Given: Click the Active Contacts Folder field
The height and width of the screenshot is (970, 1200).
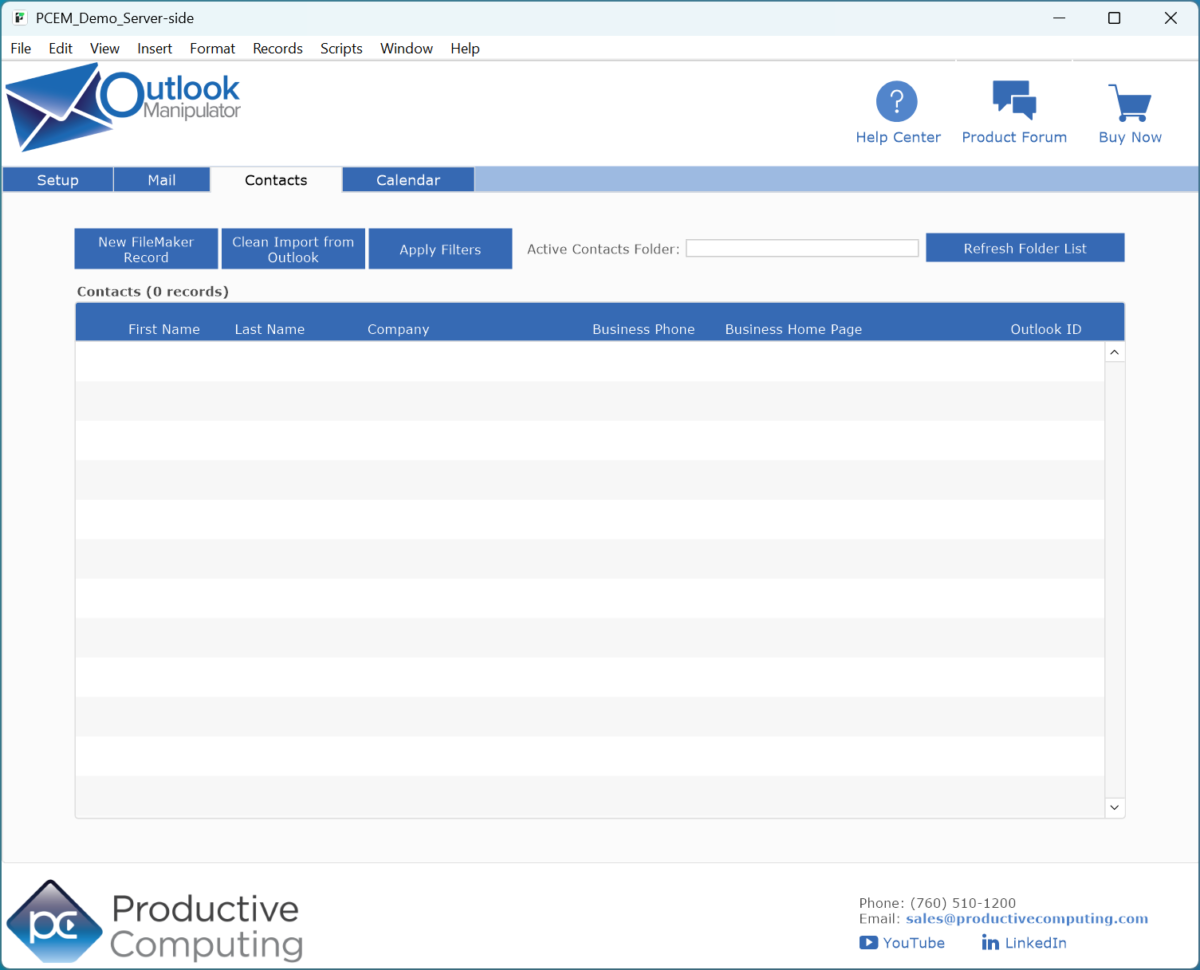Looking at the screenshot, I should [x=802, y=248].
